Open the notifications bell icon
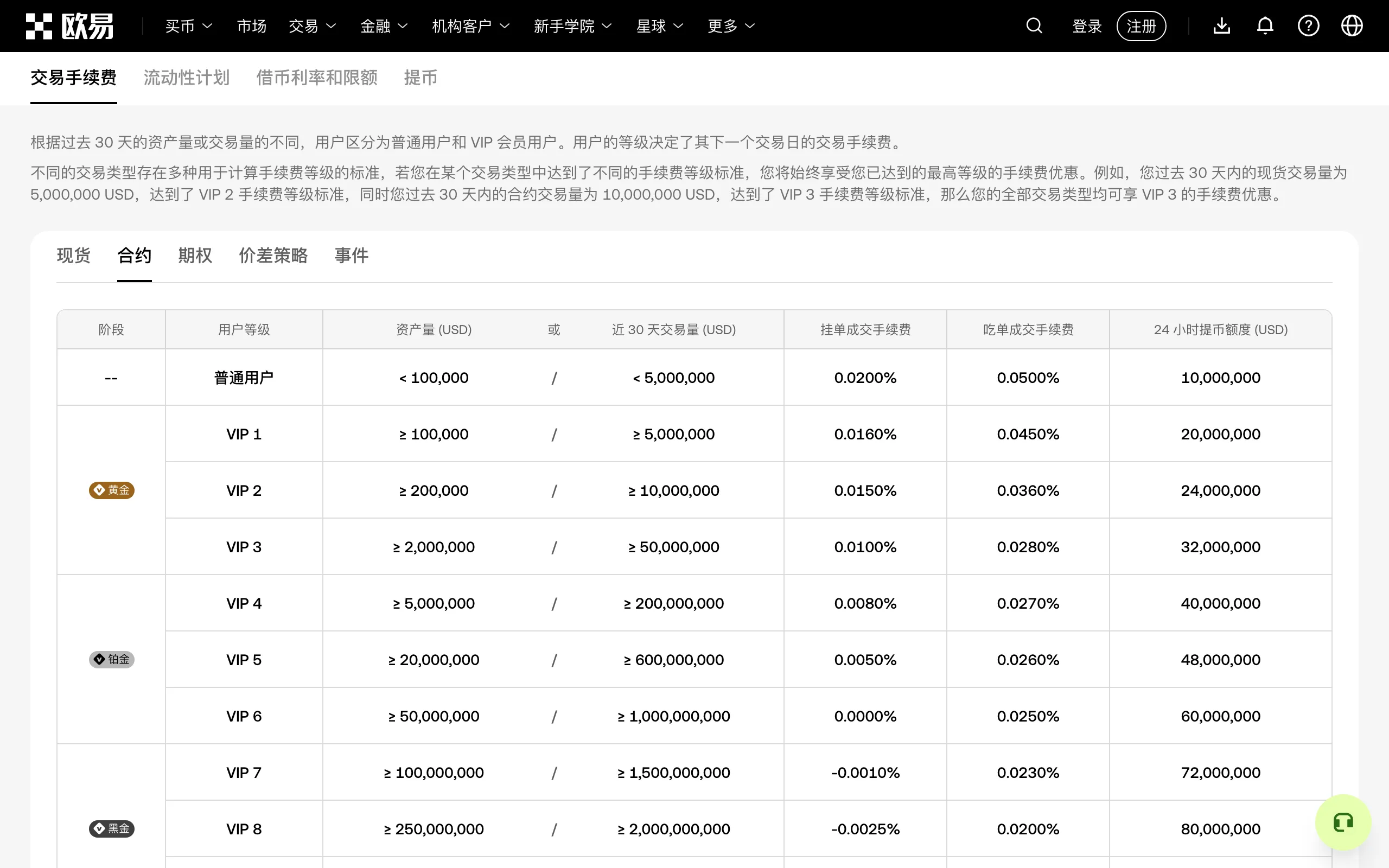 click(1265, 26)
